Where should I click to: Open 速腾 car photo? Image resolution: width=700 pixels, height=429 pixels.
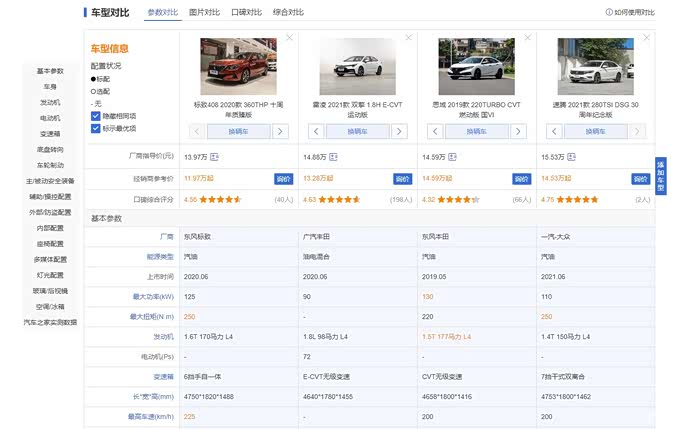pyautogui.click(x=596, y=66)
